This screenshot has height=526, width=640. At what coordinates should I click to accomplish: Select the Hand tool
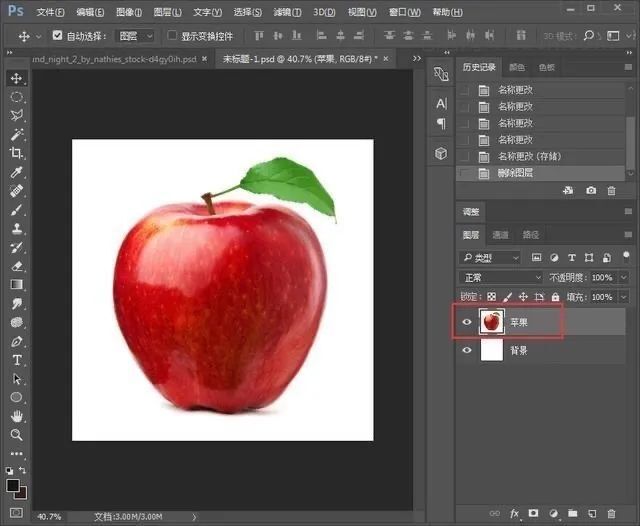16,416
